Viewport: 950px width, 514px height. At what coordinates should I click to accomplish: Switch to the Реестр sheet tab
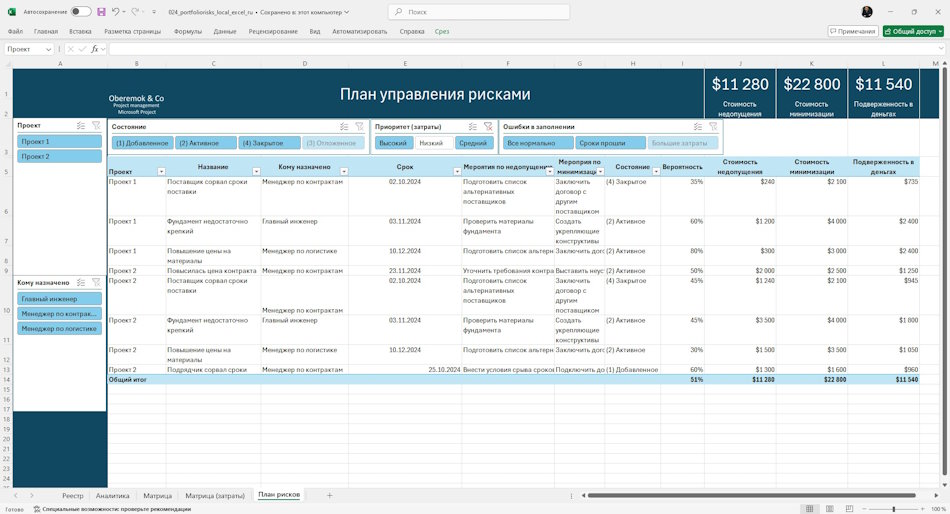[x=73, y=496]
